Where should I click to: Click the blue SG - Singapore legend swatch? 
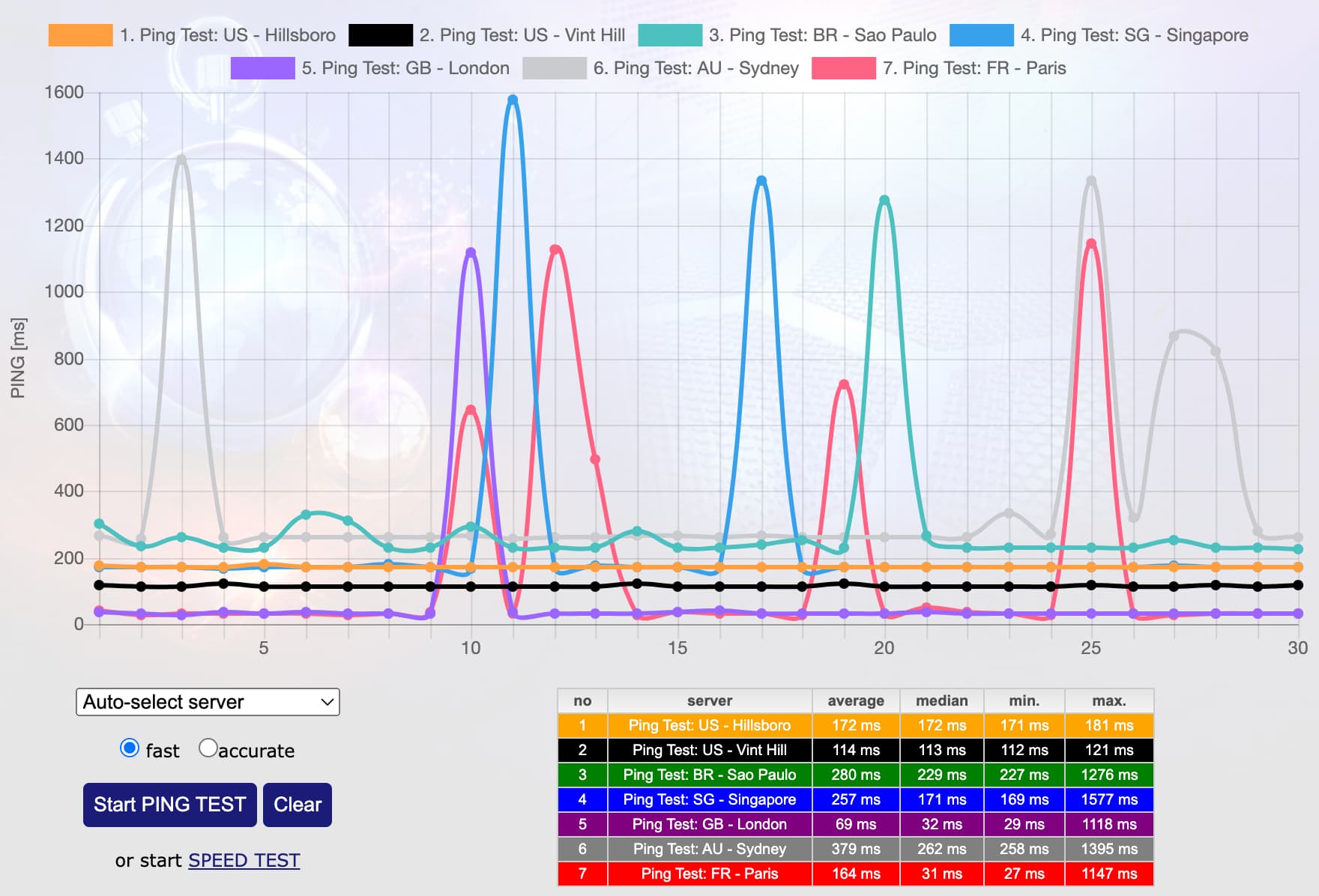pyautogui.click(x=980, y=34)
